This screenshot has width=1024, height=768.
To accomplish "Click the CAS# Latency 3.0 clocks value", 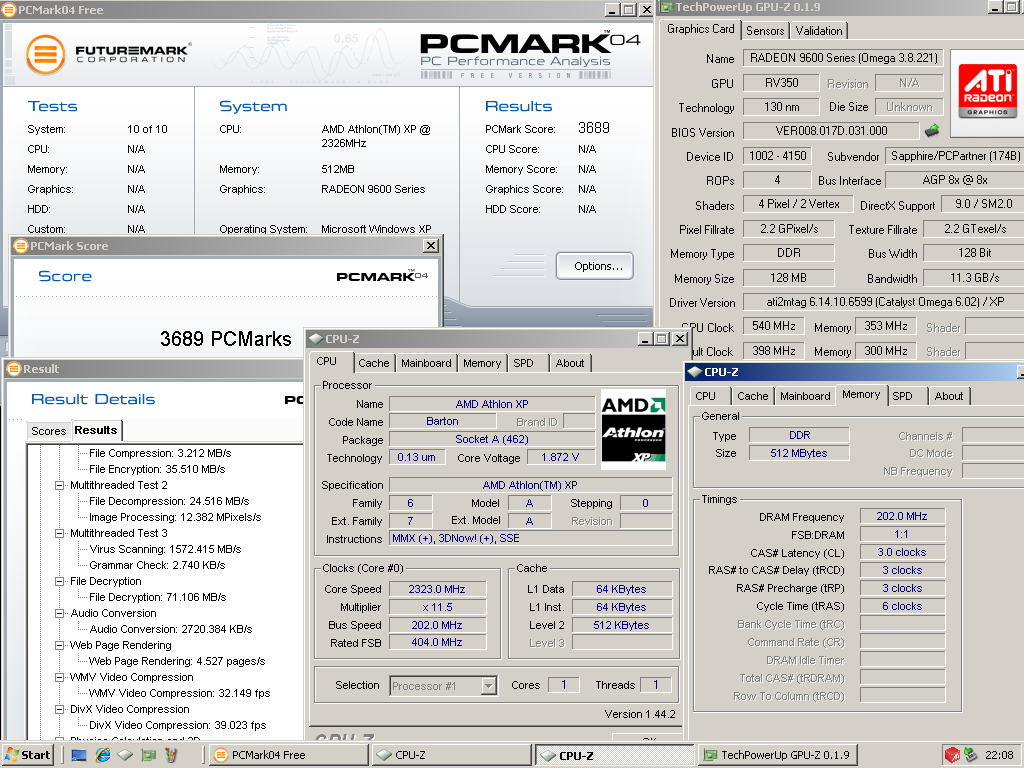I will [902, 552].
